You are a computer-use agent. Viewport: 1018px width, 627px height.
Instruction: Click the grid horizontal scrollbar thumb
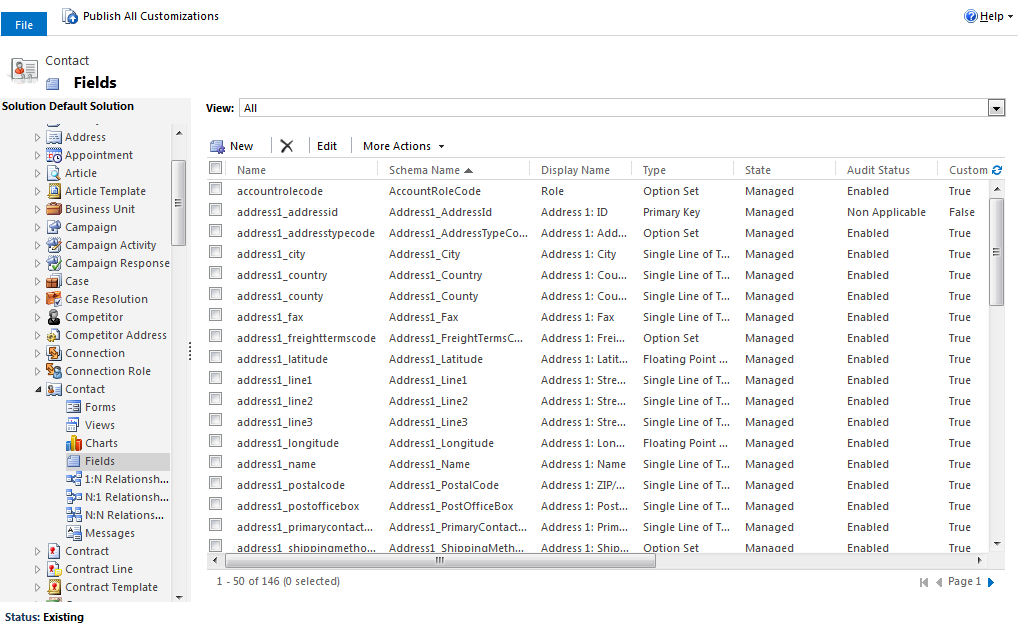point(439,561)
